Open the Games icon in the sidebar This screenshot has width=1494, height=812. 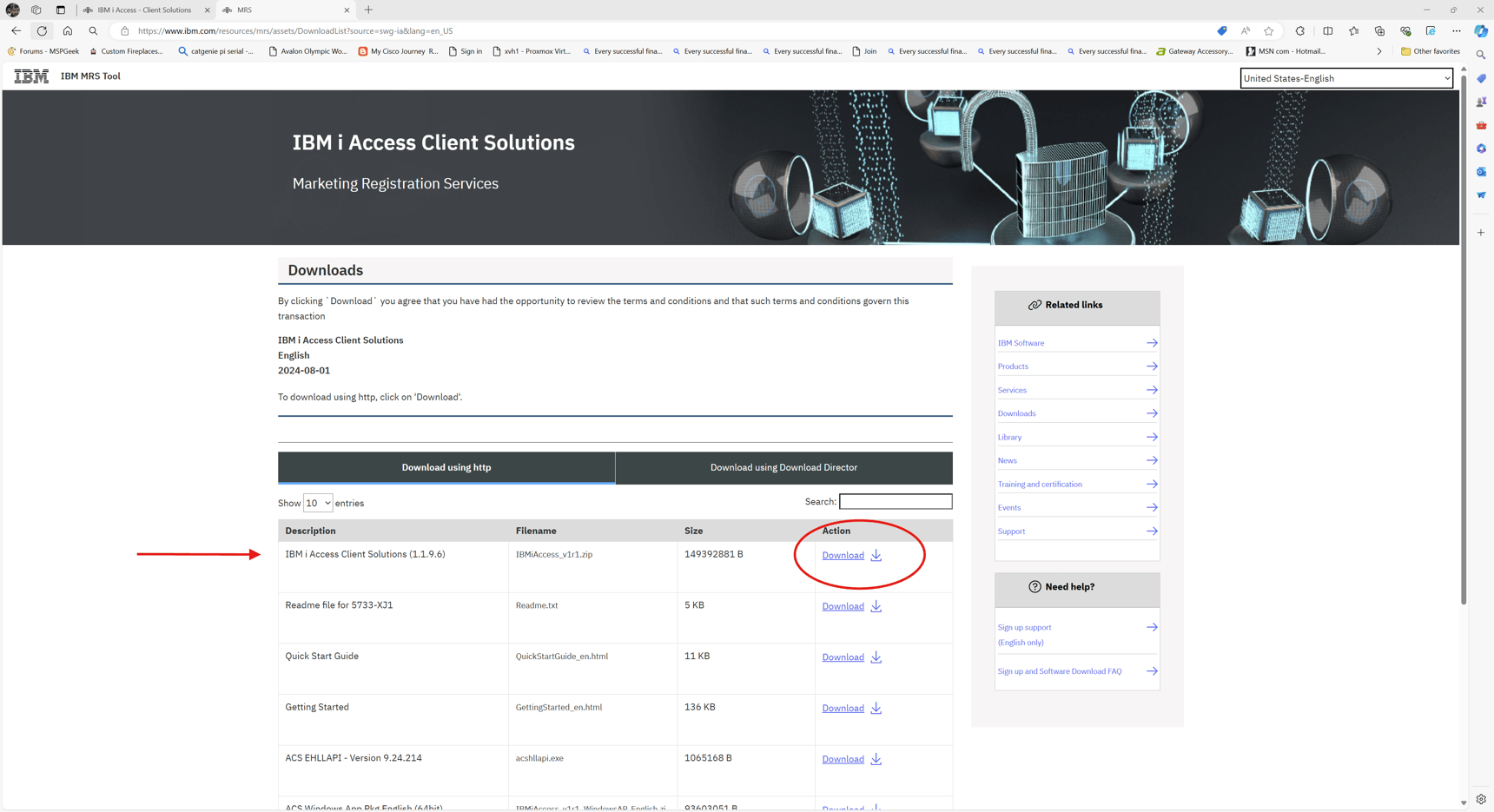pyautogui.click(x=1481, y=102)
